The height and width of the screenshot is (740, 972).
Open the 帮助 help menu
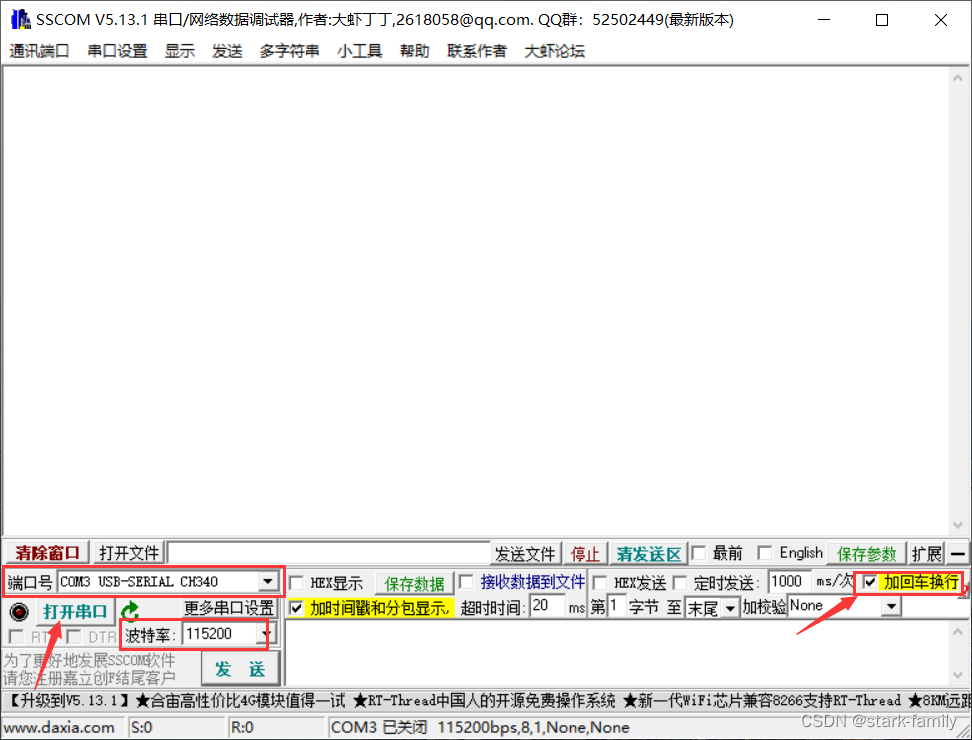click(414, 51)
